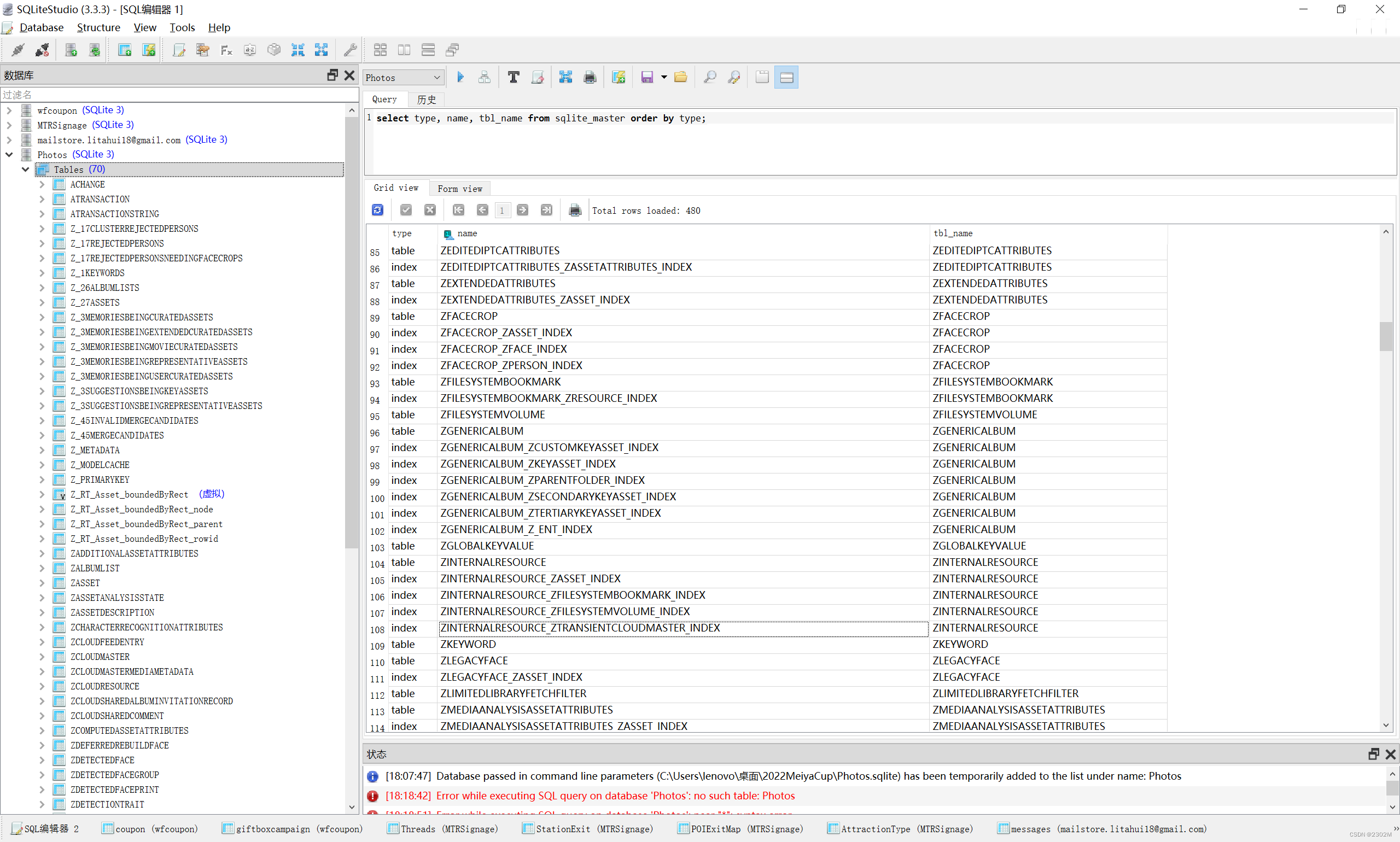Click the open SQL file folder icon
This screenshot has height=842, width=1400.
click(680, 77)
